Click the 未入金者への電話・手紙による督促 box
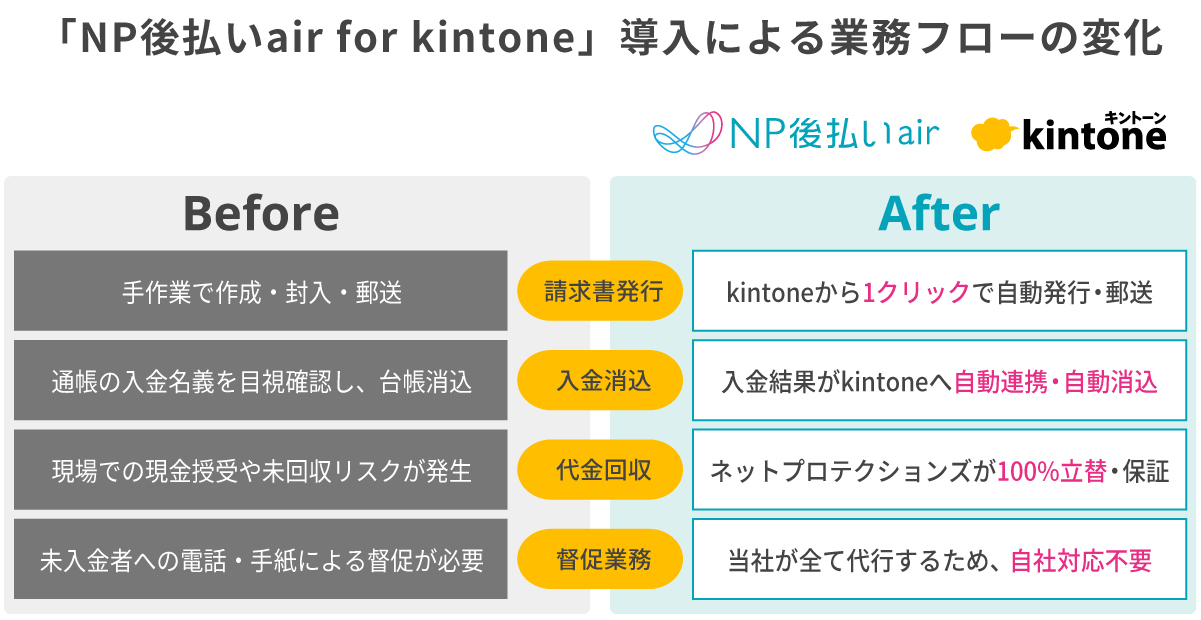Viewport: 1201px width, 620px height. click(261, 559)
